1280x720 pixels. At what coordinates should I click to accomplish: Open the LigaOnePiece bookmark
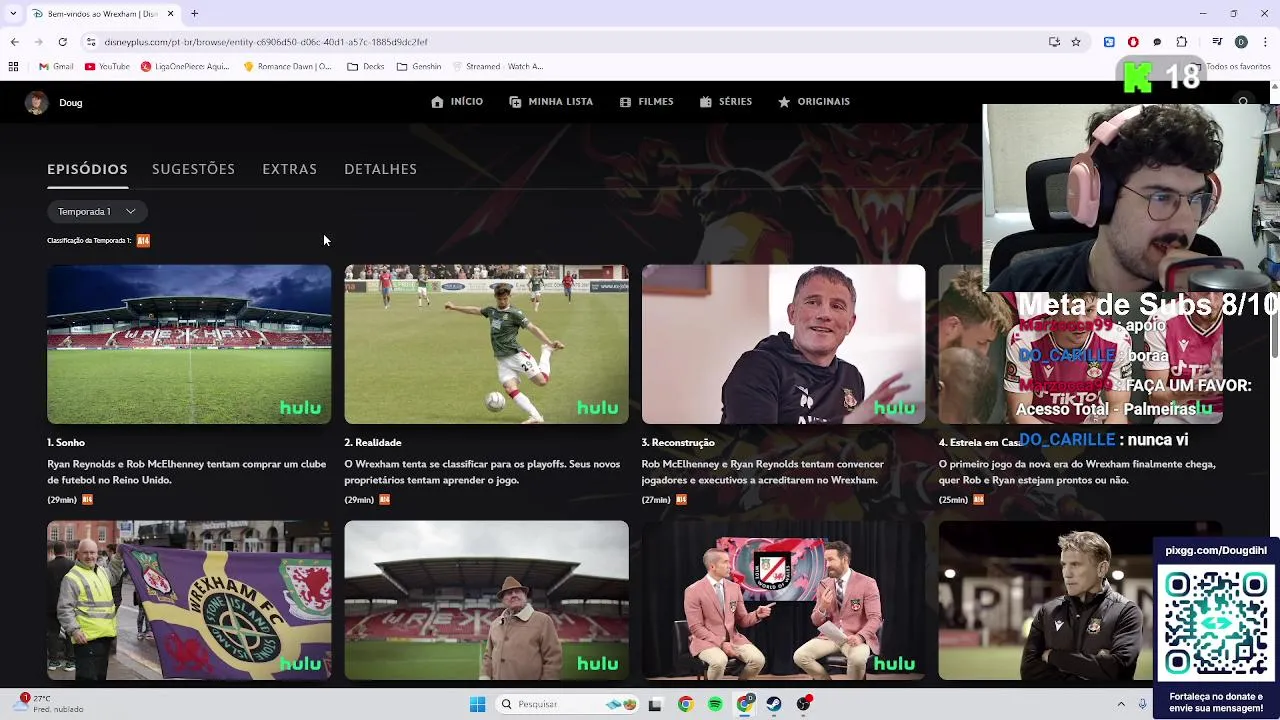coord(185,67)
